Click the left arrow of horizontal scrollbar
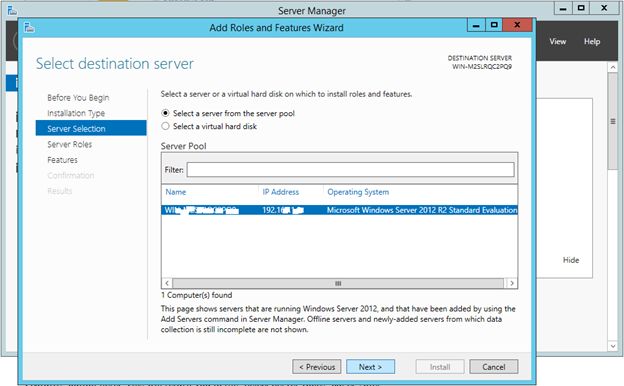 (x=167, y=283)
